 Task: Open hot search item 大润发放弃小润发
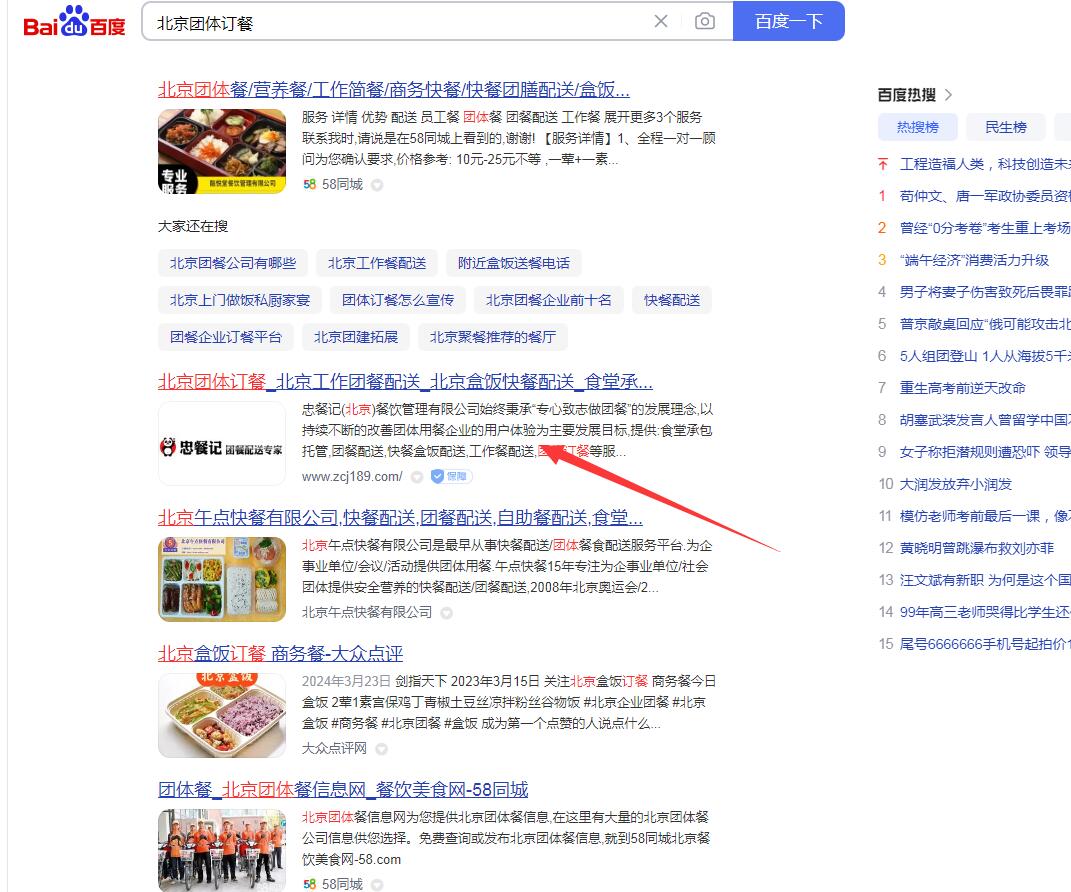click(x=956, y=484)
